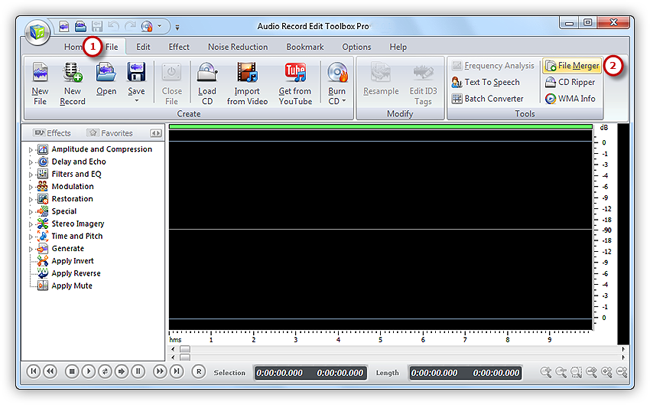
Task: Click the lower scrollbar right arrow
Action: (x=623, y=357)
